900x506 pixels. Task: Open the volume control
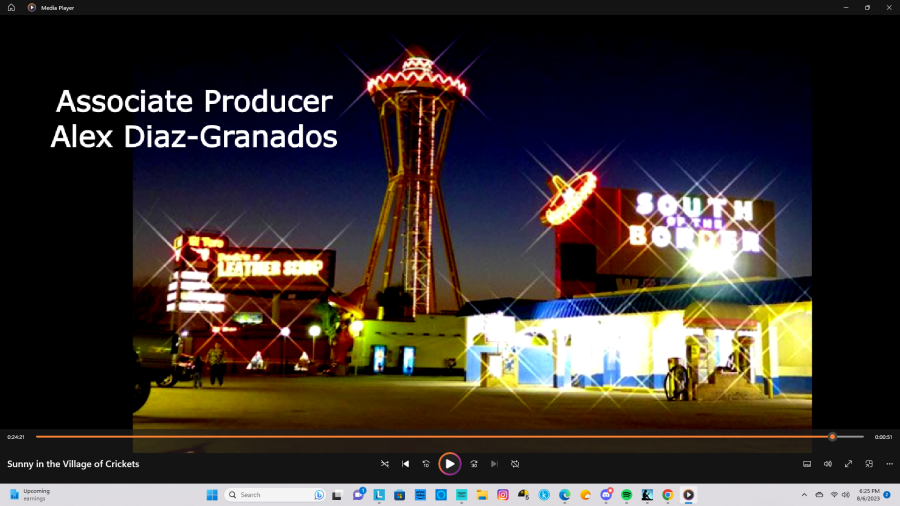(828, 464)
